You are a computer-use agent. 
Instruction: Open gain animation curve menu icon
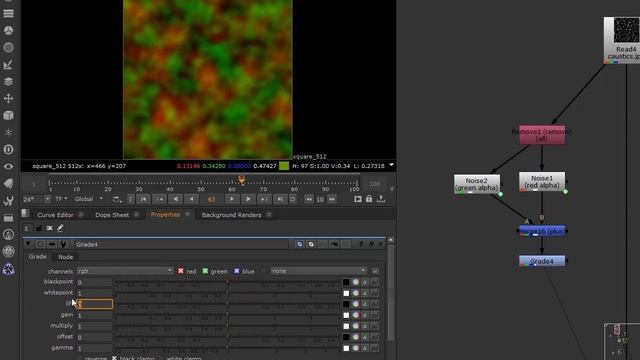coord(374,315)
